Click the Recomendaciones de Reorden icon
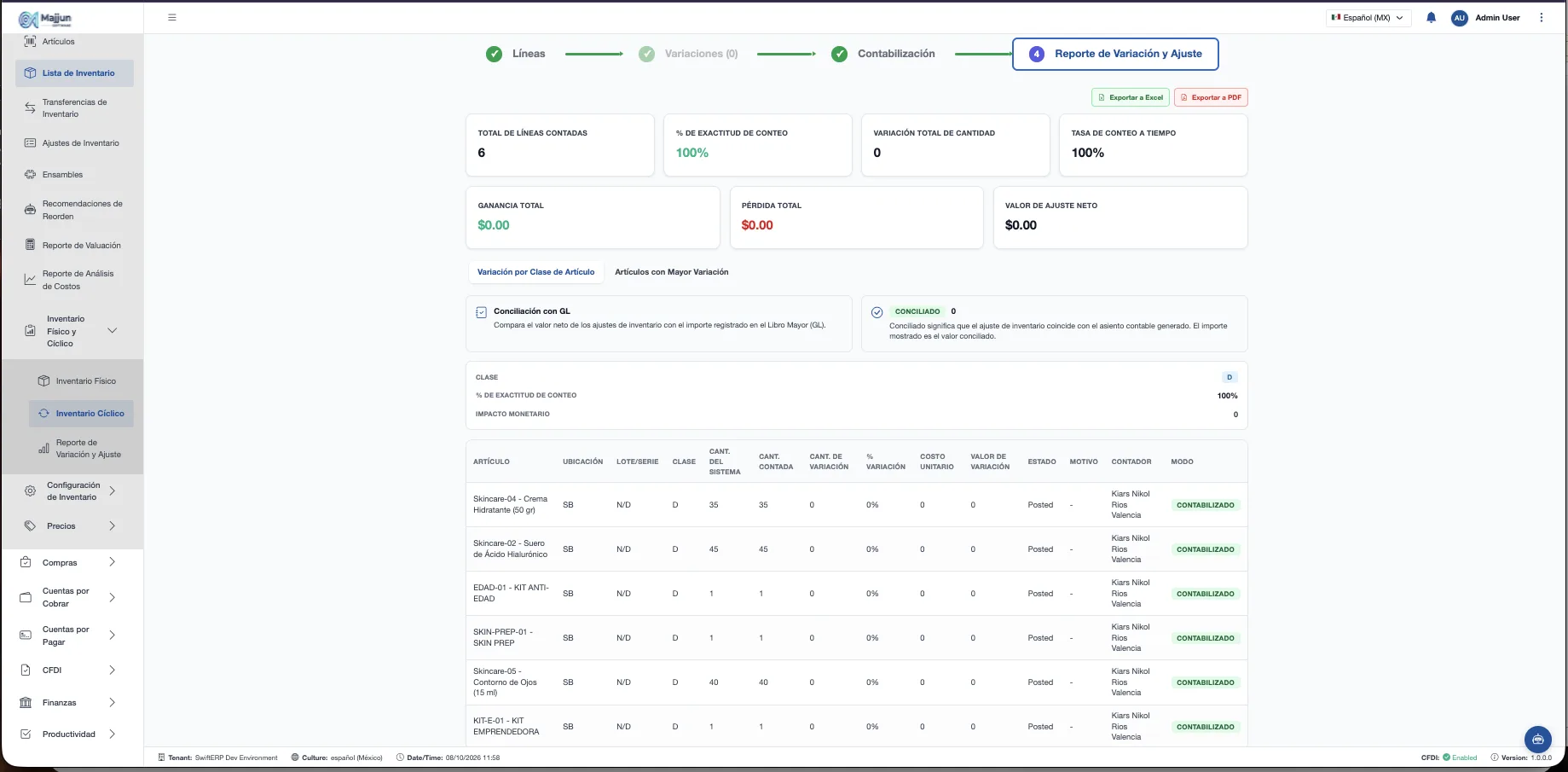 30,210
